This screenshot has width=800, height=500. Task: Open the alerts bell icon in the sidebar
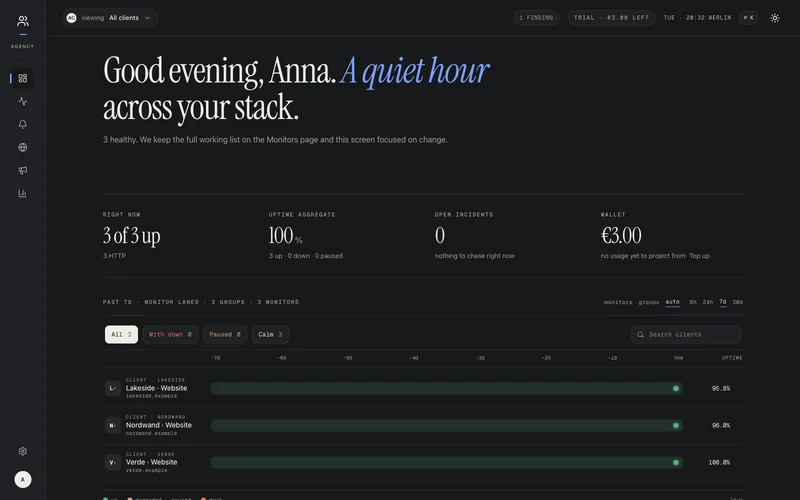point(22,124)
